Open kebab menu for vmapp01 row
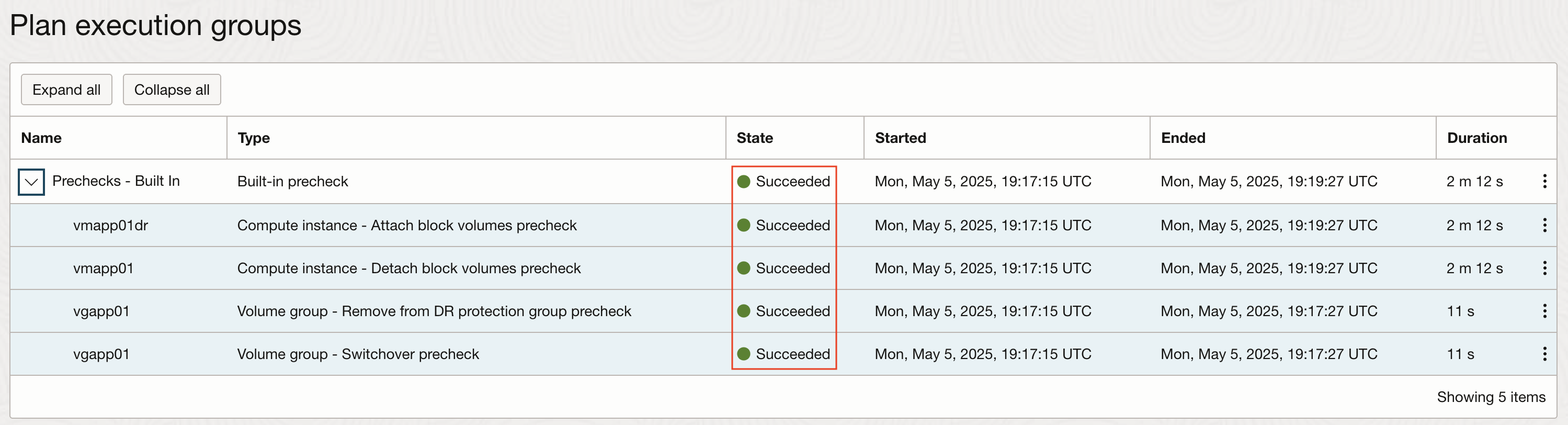Screen dimensions: 1568x425 click(x=1544, y=268)
